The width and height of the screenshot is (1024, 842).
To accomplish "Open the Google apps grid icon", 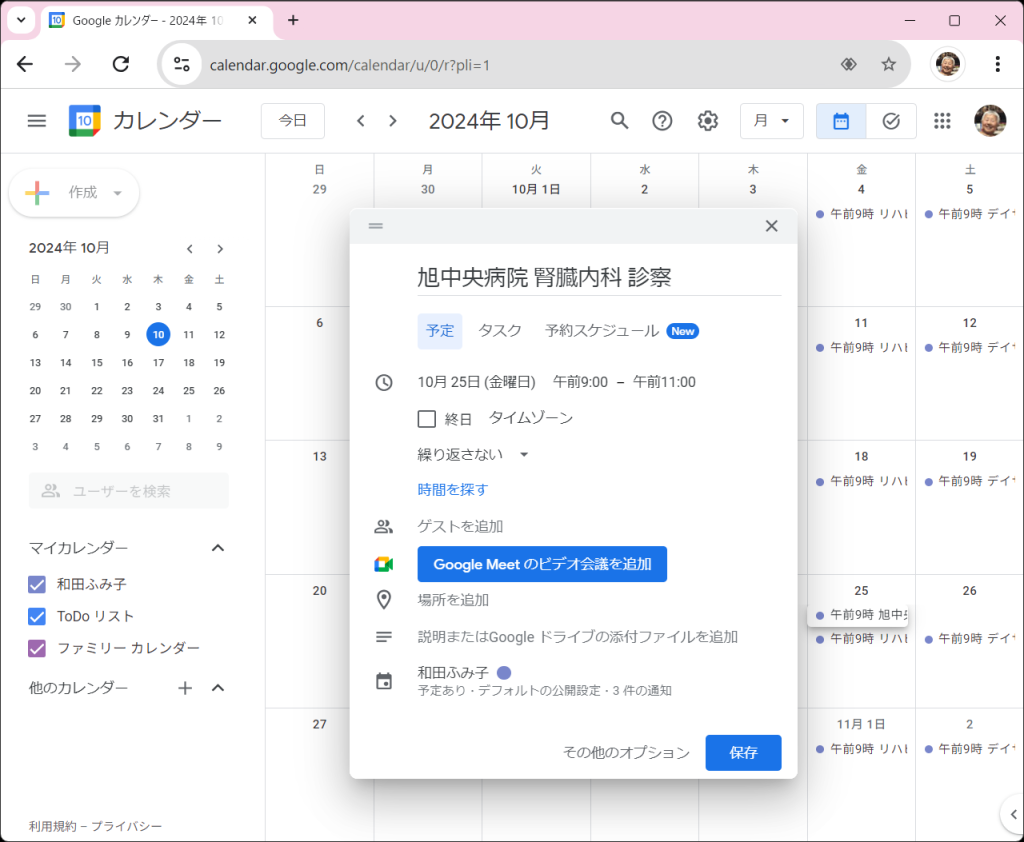I will click(x=941, y=121).
